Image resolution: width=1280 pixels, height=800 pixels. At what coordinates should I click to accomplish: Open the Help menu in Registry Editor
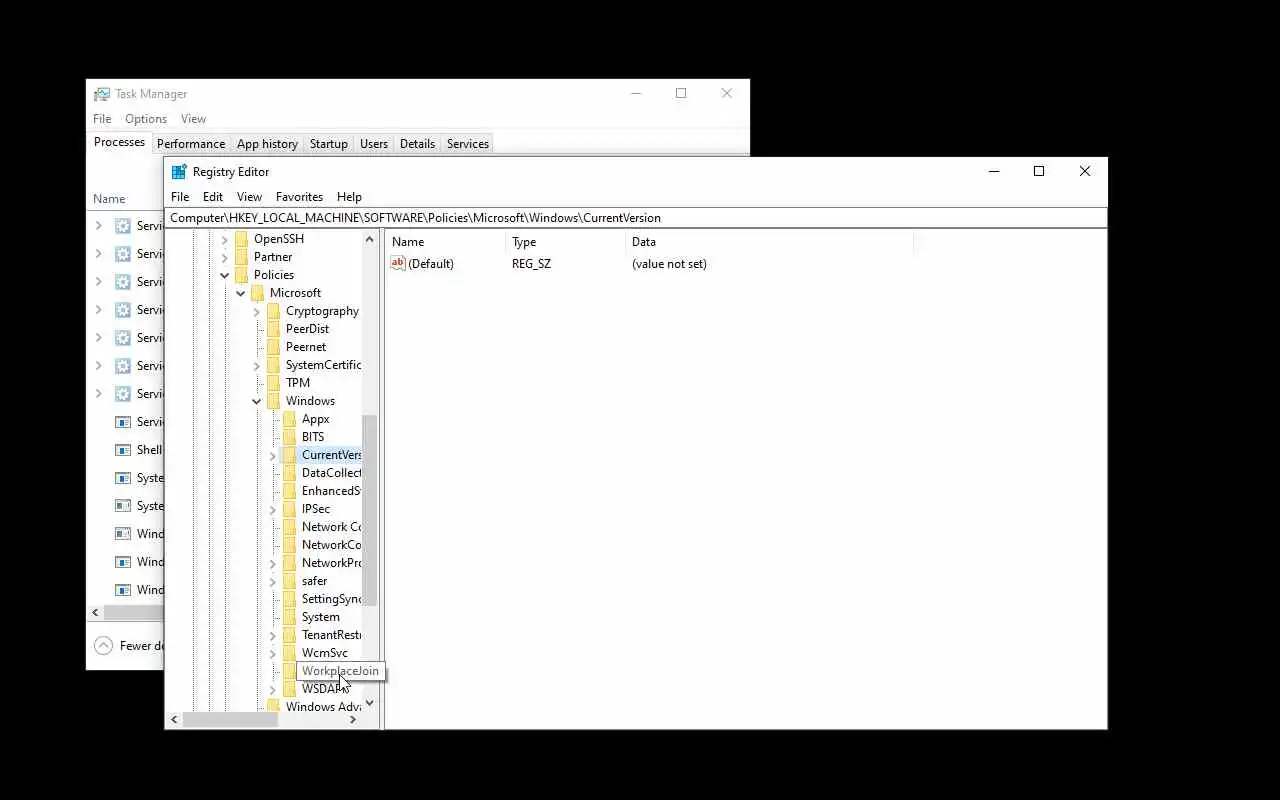click(349, 197)
